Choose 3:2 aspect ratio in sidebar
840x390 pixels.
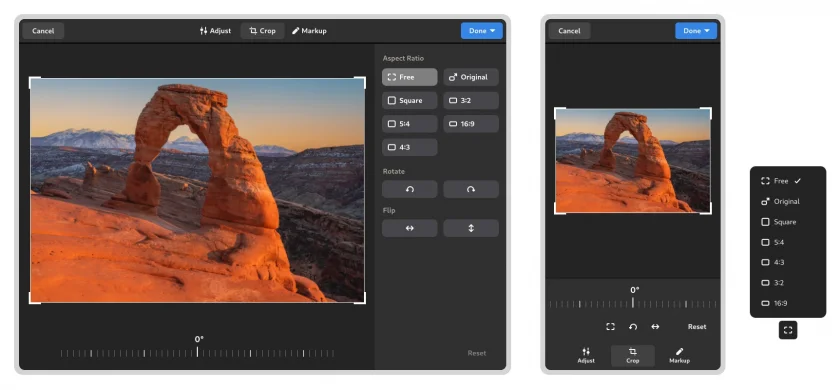point(471,101)
